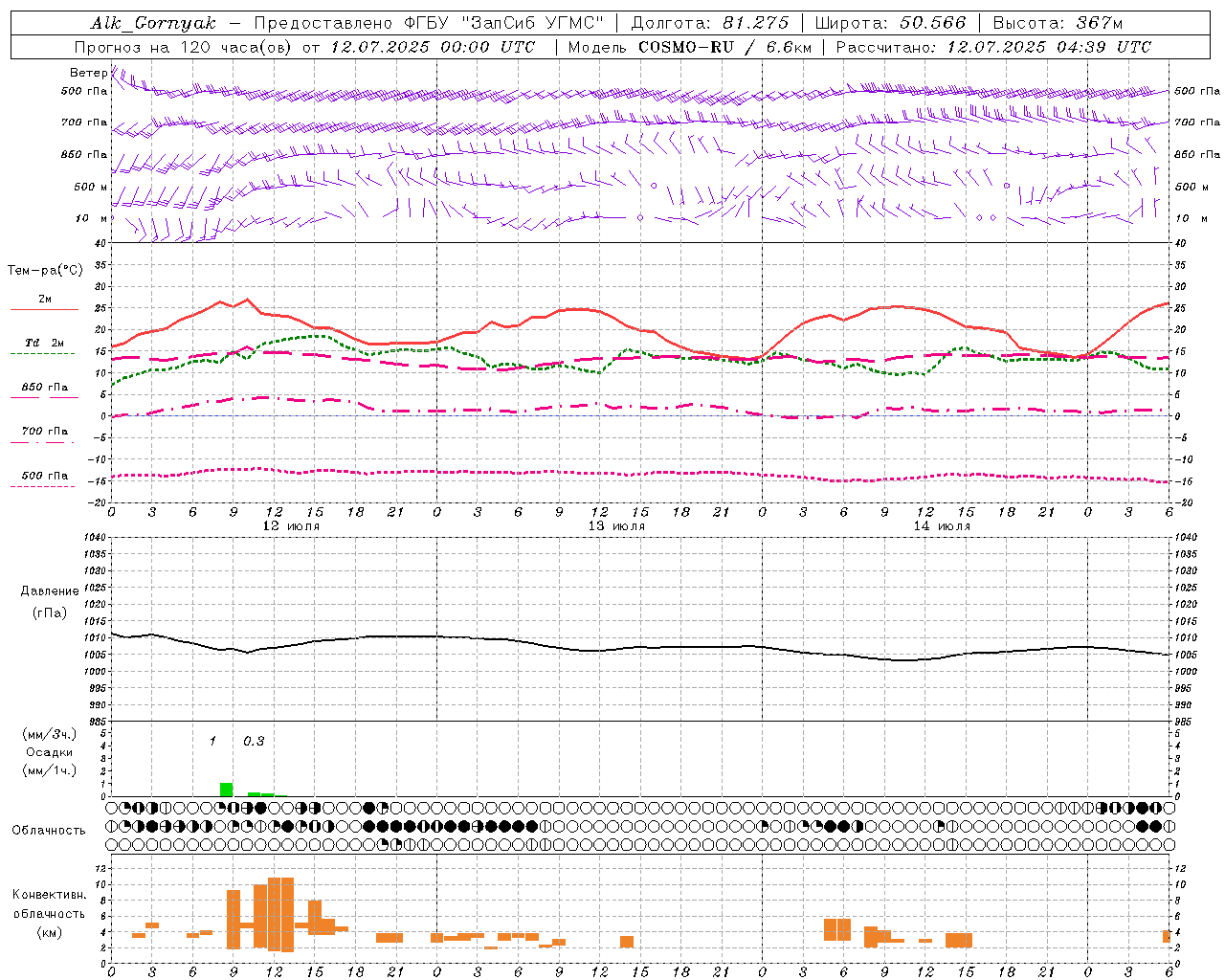Click the 'Прогноз на 120 часа(ов)' forecast text
Image resolution: width=1225 pixels, height=980 pixels.
click(185, 47)
